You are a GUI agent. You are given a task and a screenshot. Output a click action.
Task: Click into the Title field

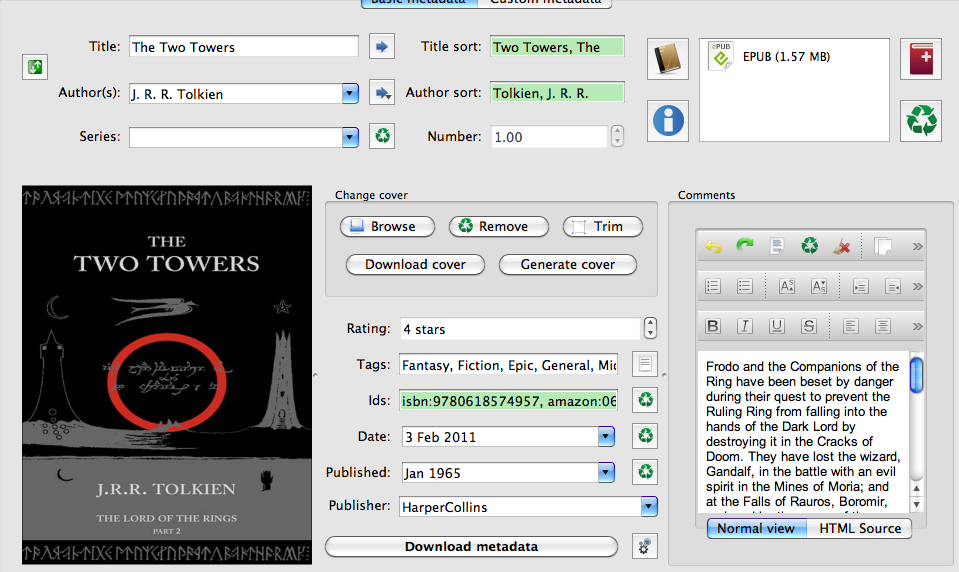[x=243, y=46]
